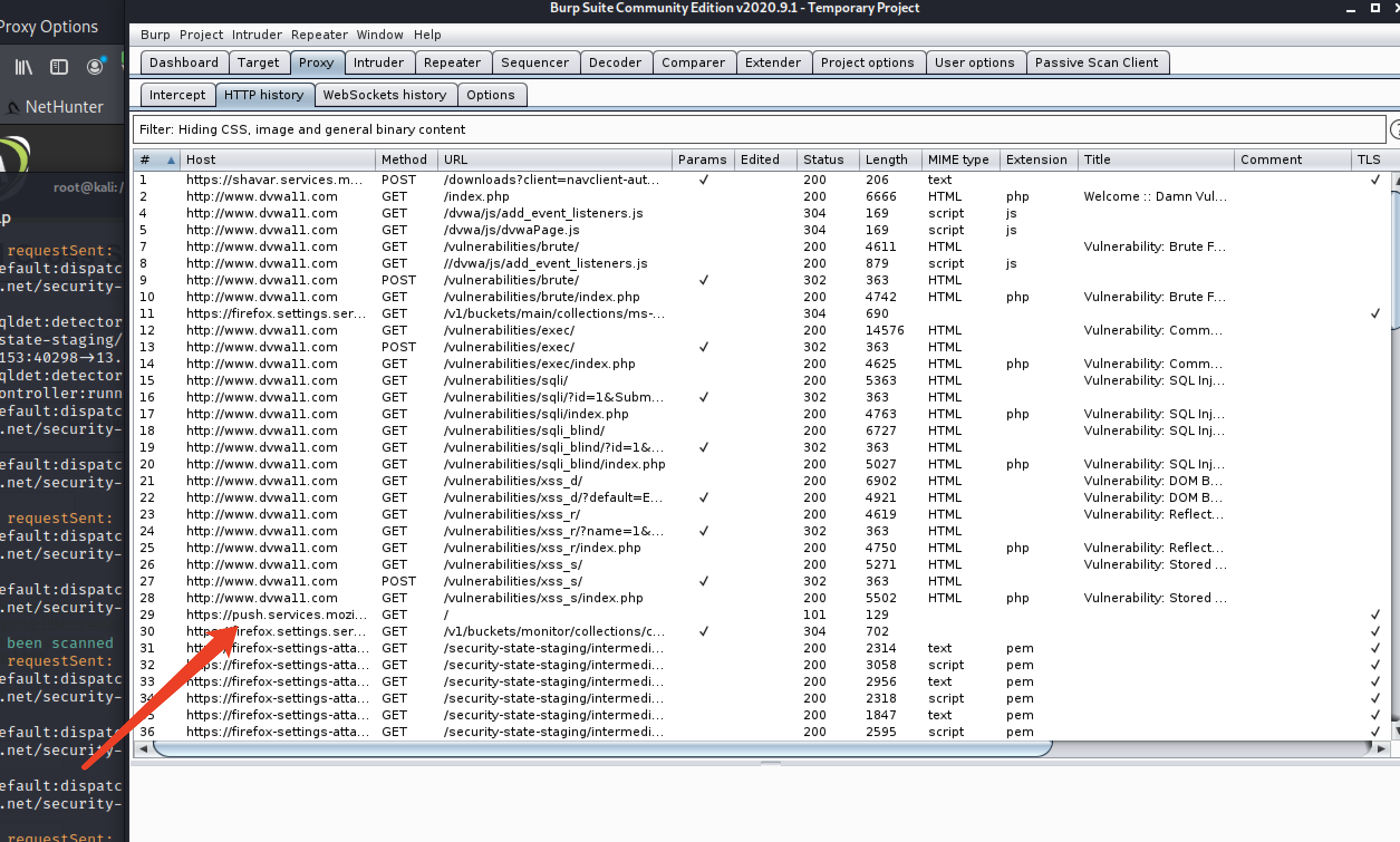1400x842 pixels.
Task: Select request 22 xss_d row
Action: (511, 497)
